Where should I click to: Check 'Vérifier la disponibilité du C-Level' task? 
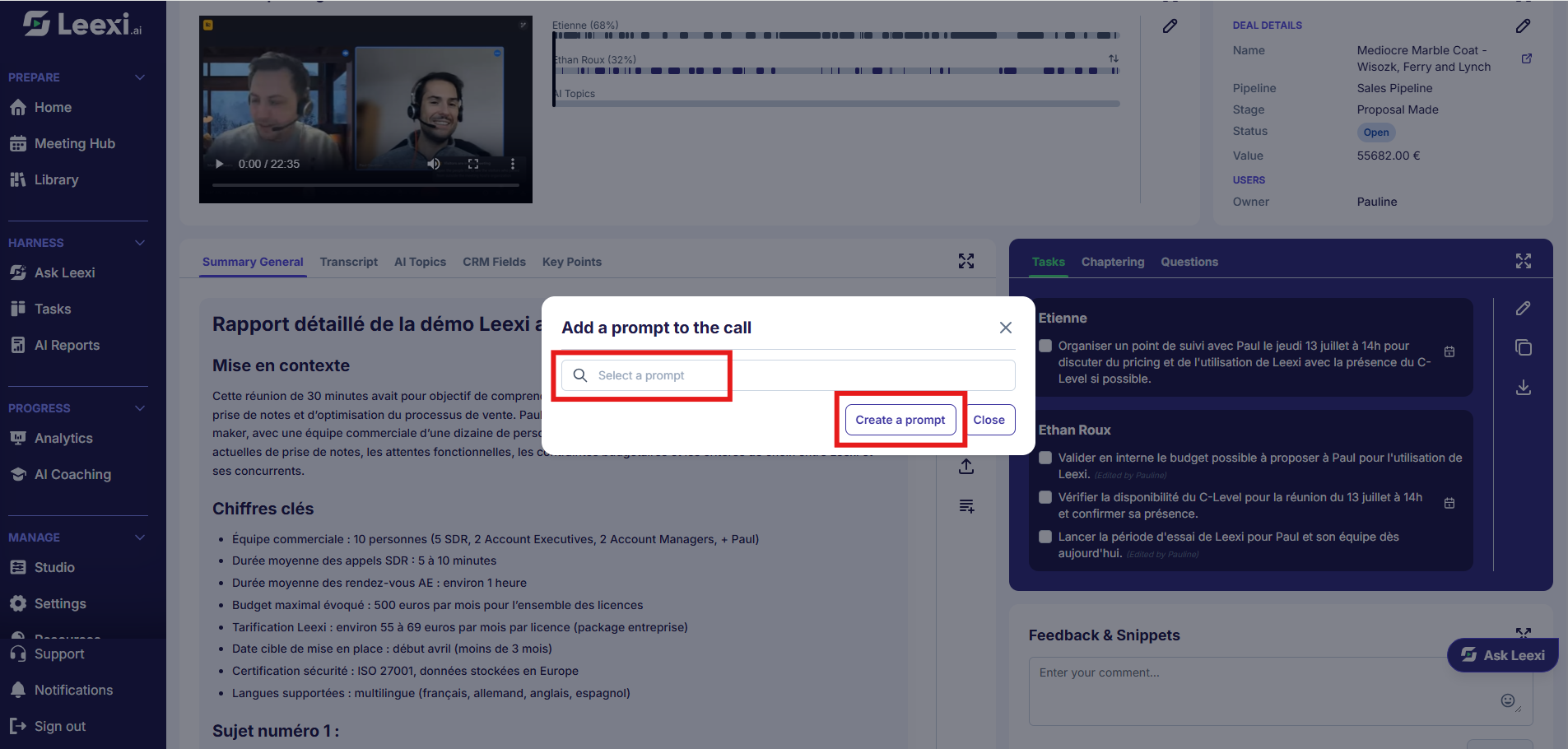(x=1045, y=497)
